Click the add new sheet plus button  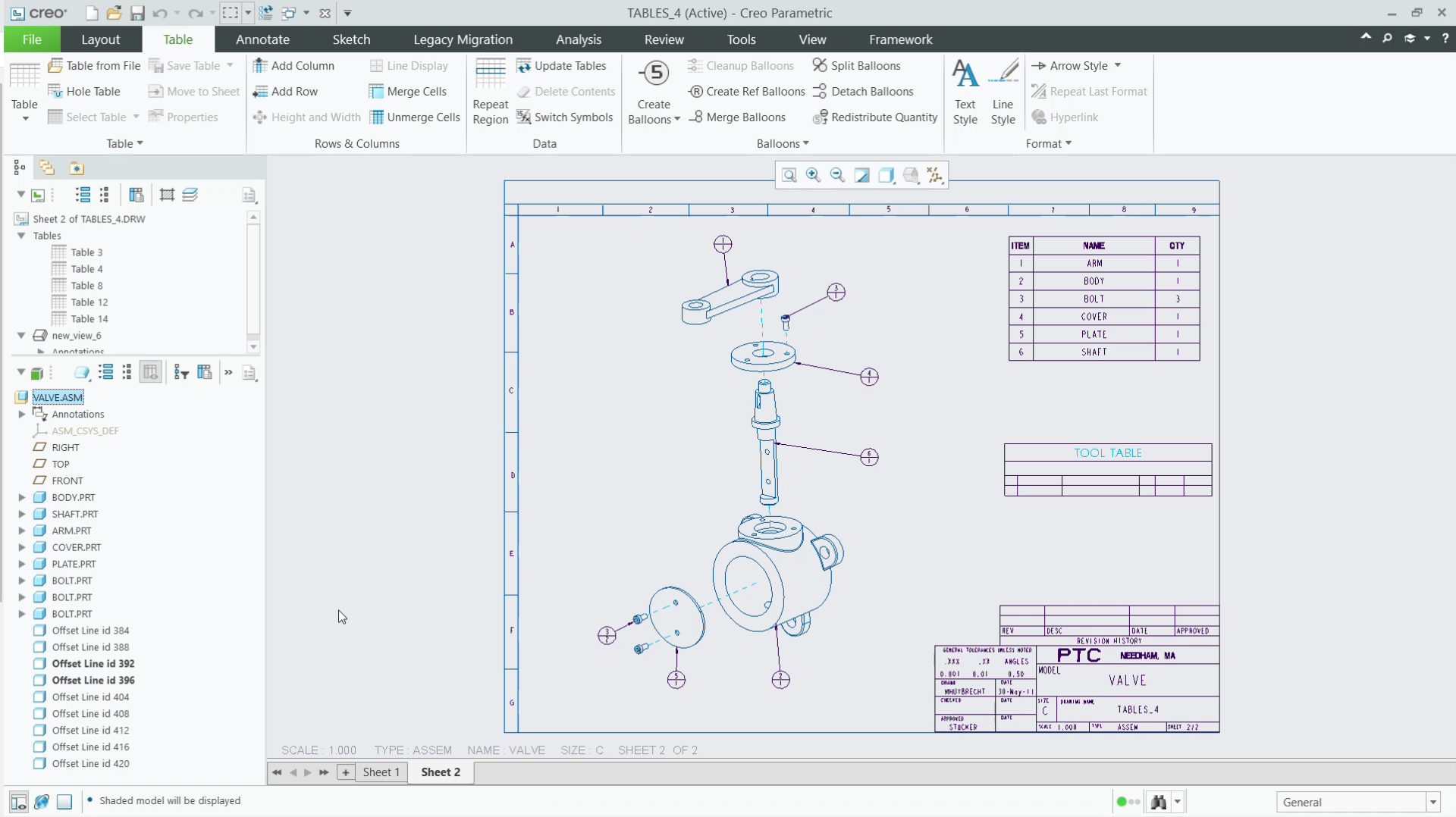tap(346, 772)
